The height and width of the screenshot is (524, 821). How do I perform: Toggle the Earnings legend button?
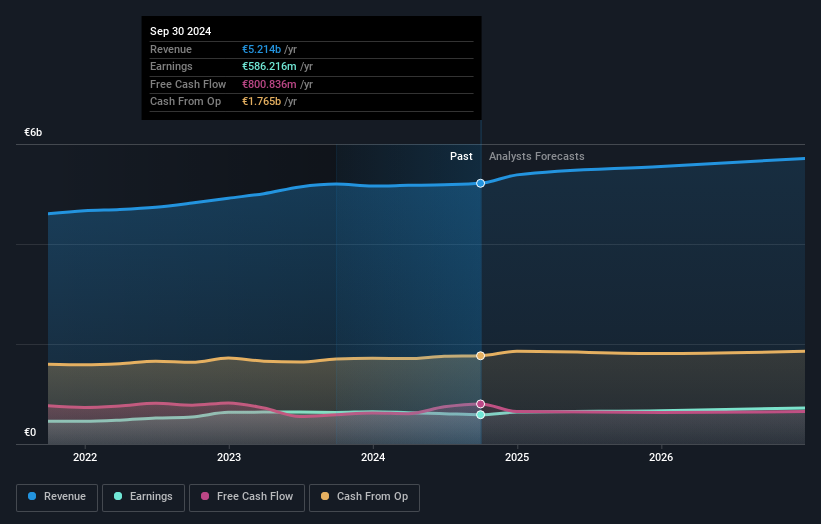tap(143, 497)
